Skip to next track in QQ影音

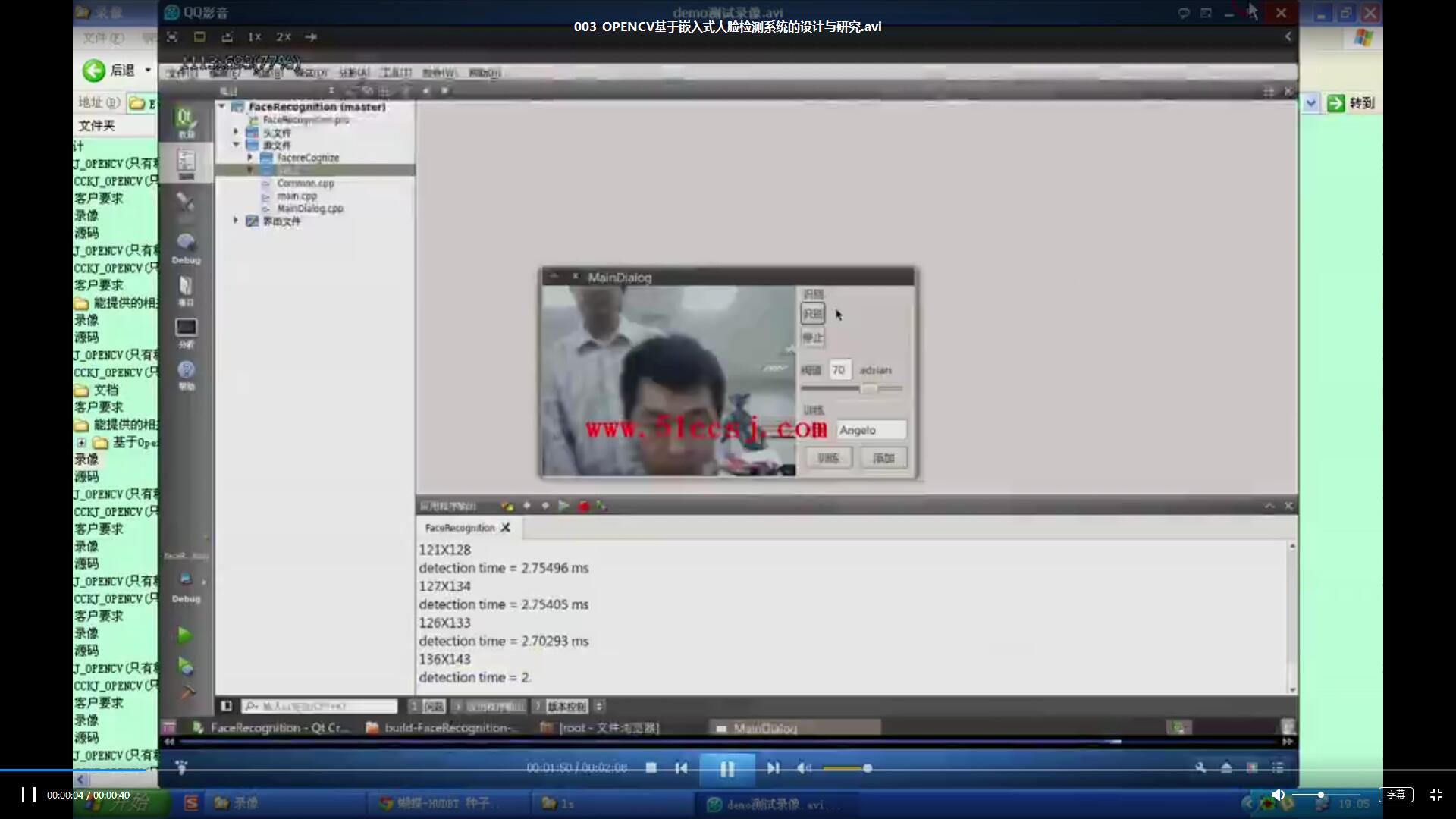pos(773,768)
